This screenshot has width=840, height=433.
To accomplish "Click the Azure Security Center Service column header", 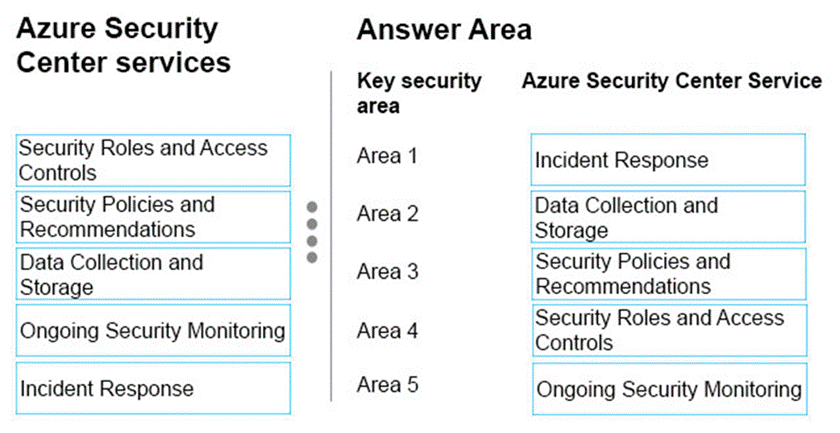I will pyautogui.click(x=671, y=81).
